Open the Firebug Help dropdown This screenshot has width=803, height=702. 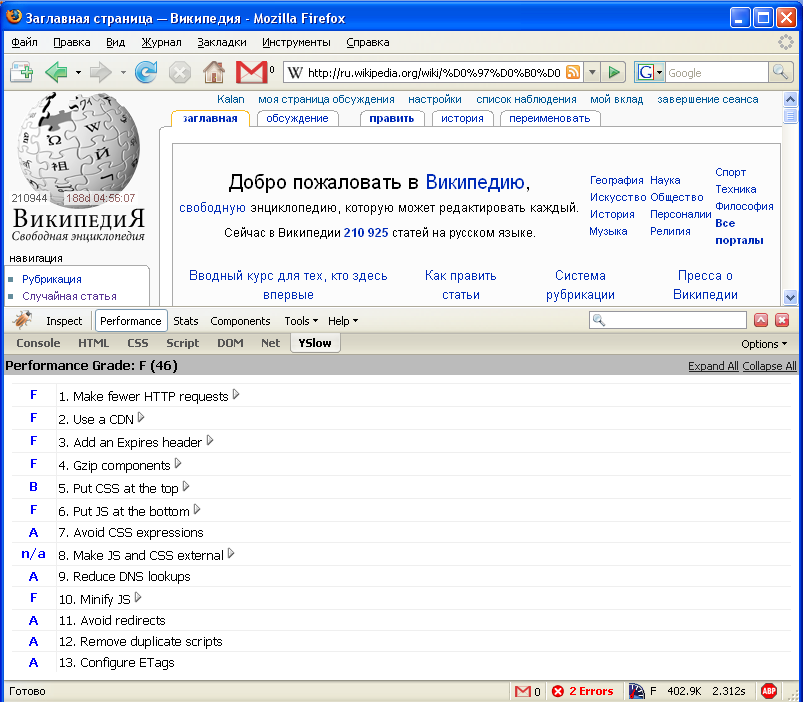(x=343, y=321)
